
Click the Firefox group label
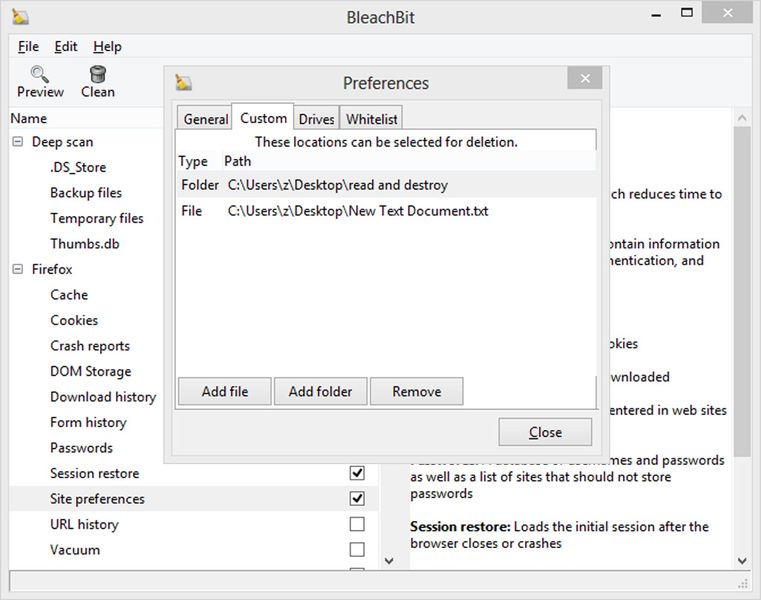click(52, 269)
